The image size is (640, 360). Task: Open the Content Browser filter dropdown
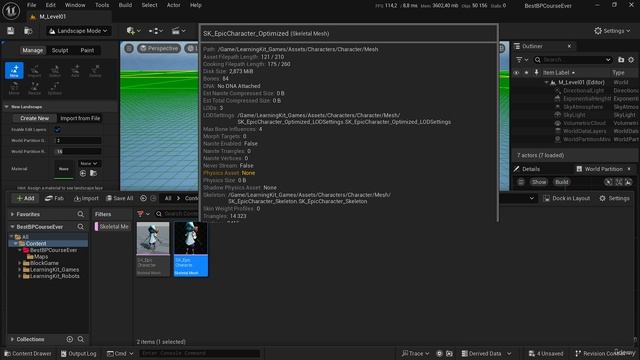(143, 214)
